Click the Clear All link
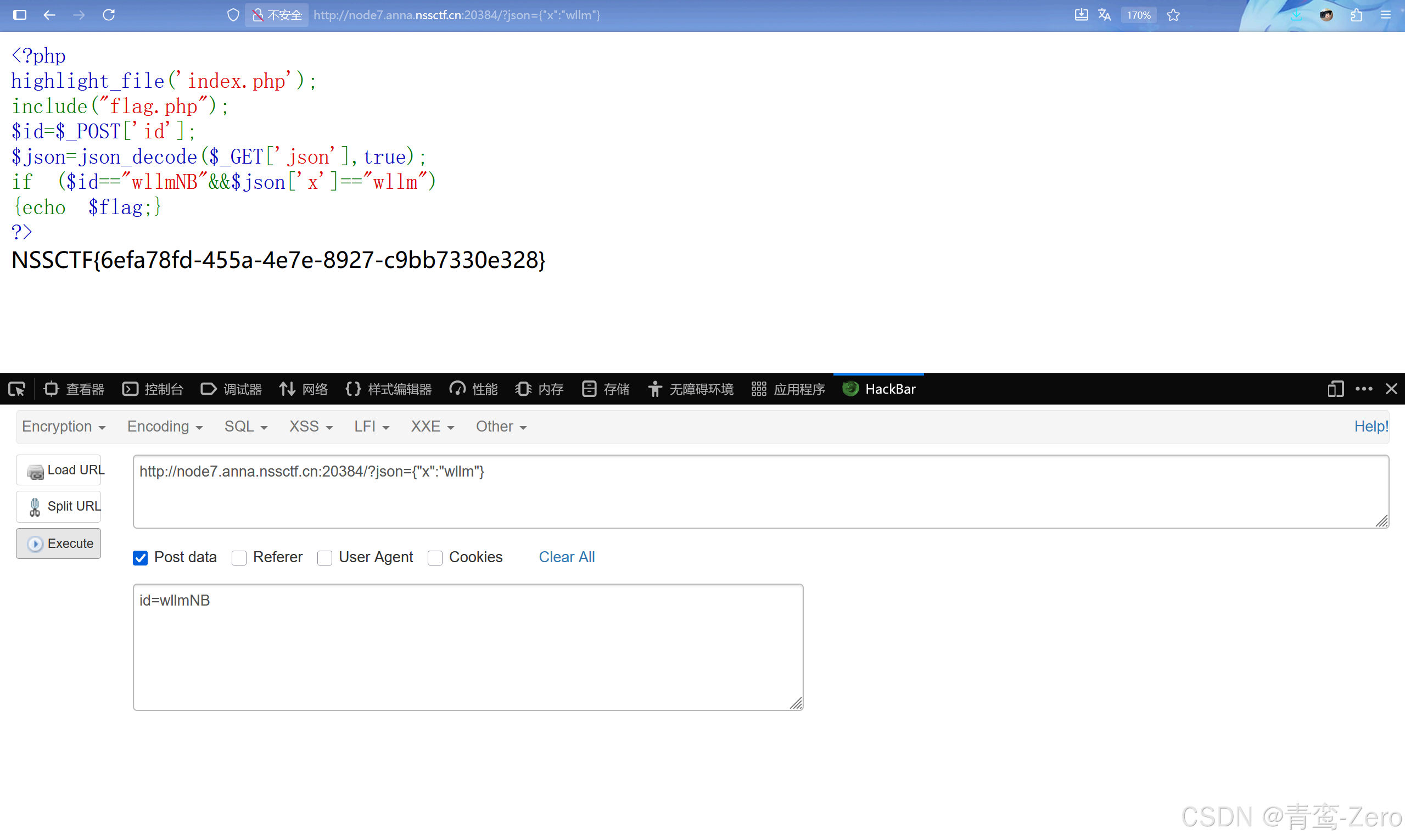This screenshot has height=840, width=1405. 566,557
